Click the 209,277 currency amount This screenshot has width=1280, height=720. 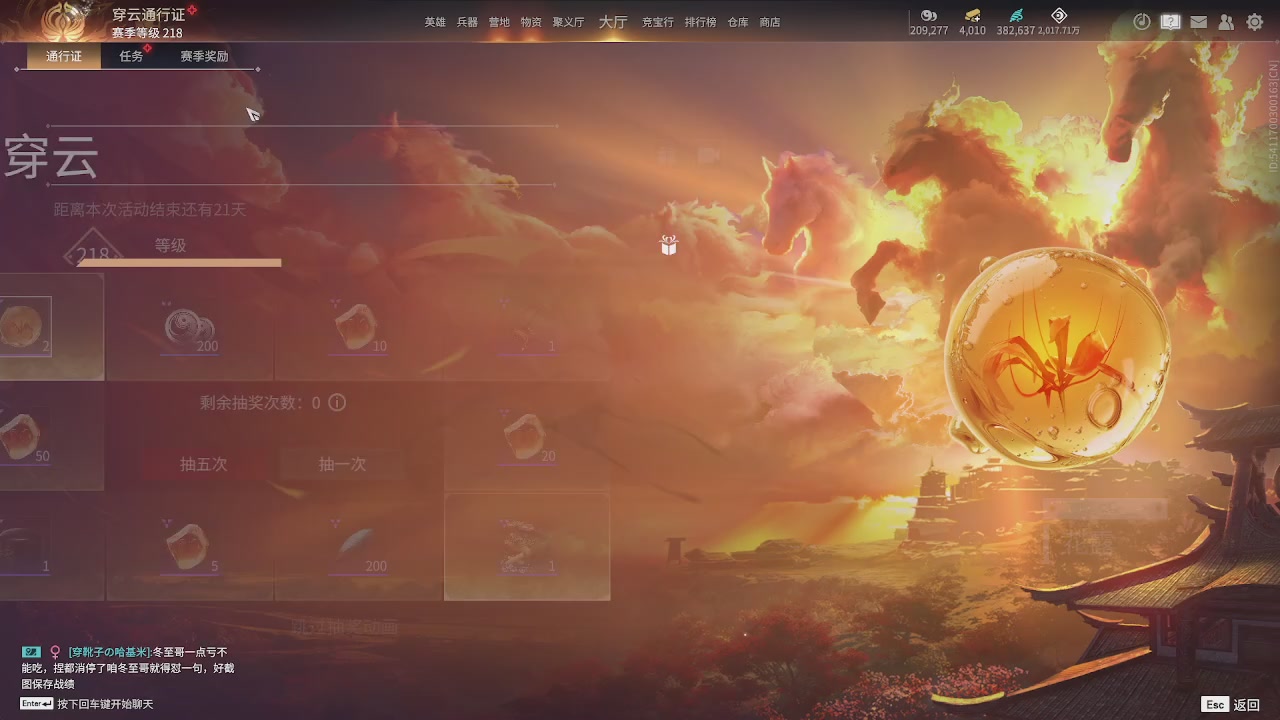(x=929, y=31)
